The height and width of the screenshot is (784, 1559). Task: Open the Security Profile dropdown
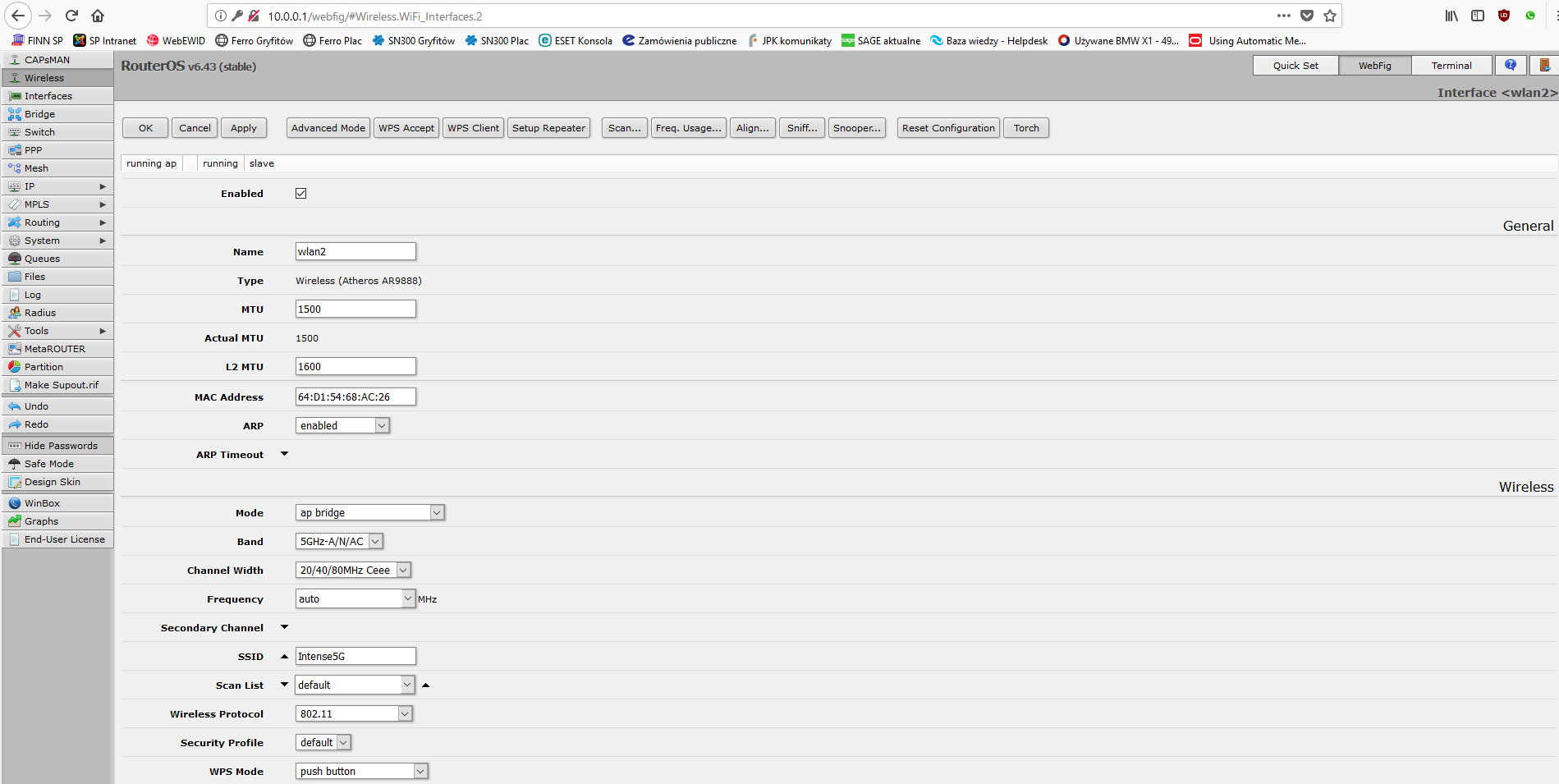click(x=323, y=742)
